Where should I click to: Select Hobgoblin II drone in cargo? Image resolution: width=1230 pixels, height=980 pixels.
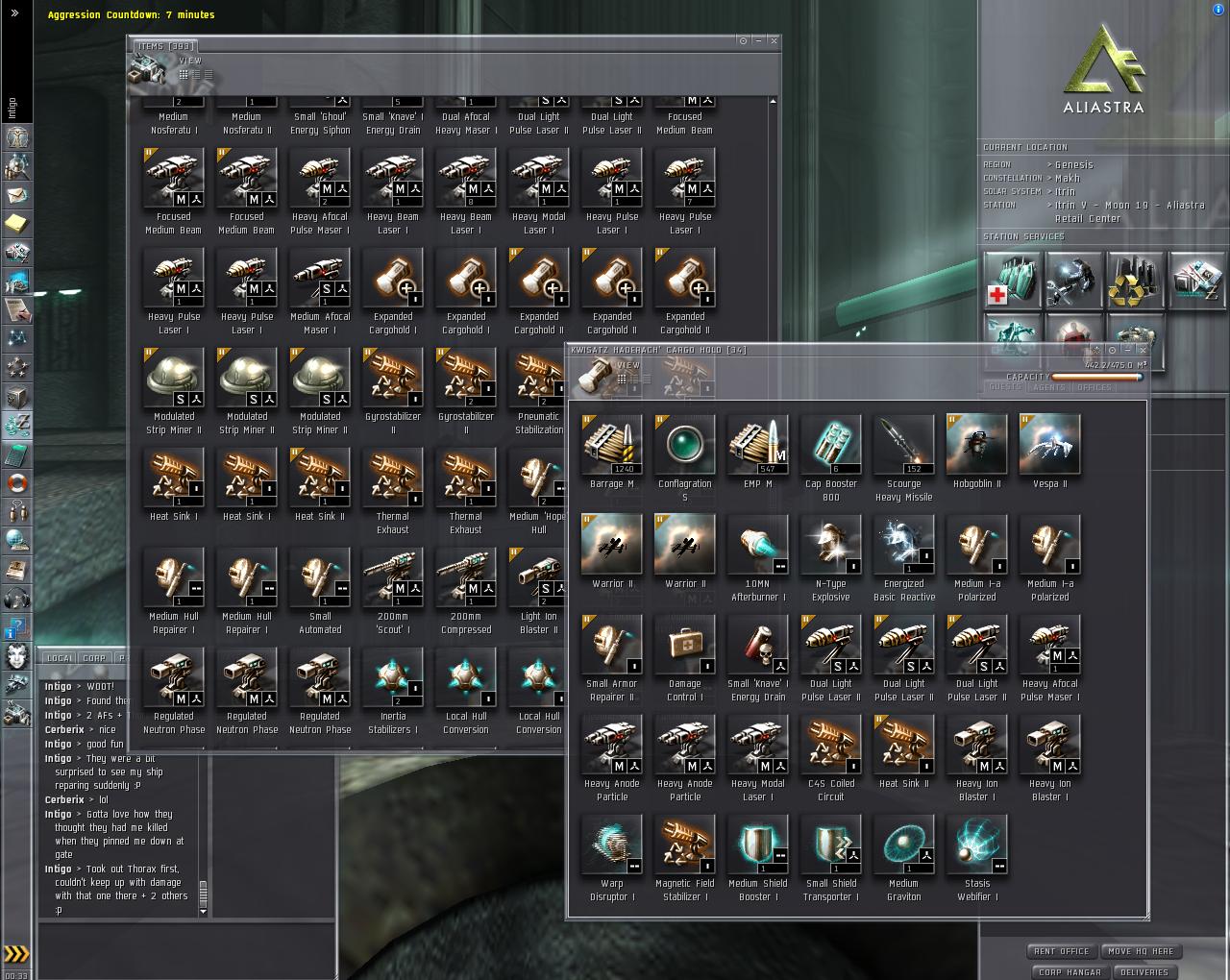[x=977, y=452]
